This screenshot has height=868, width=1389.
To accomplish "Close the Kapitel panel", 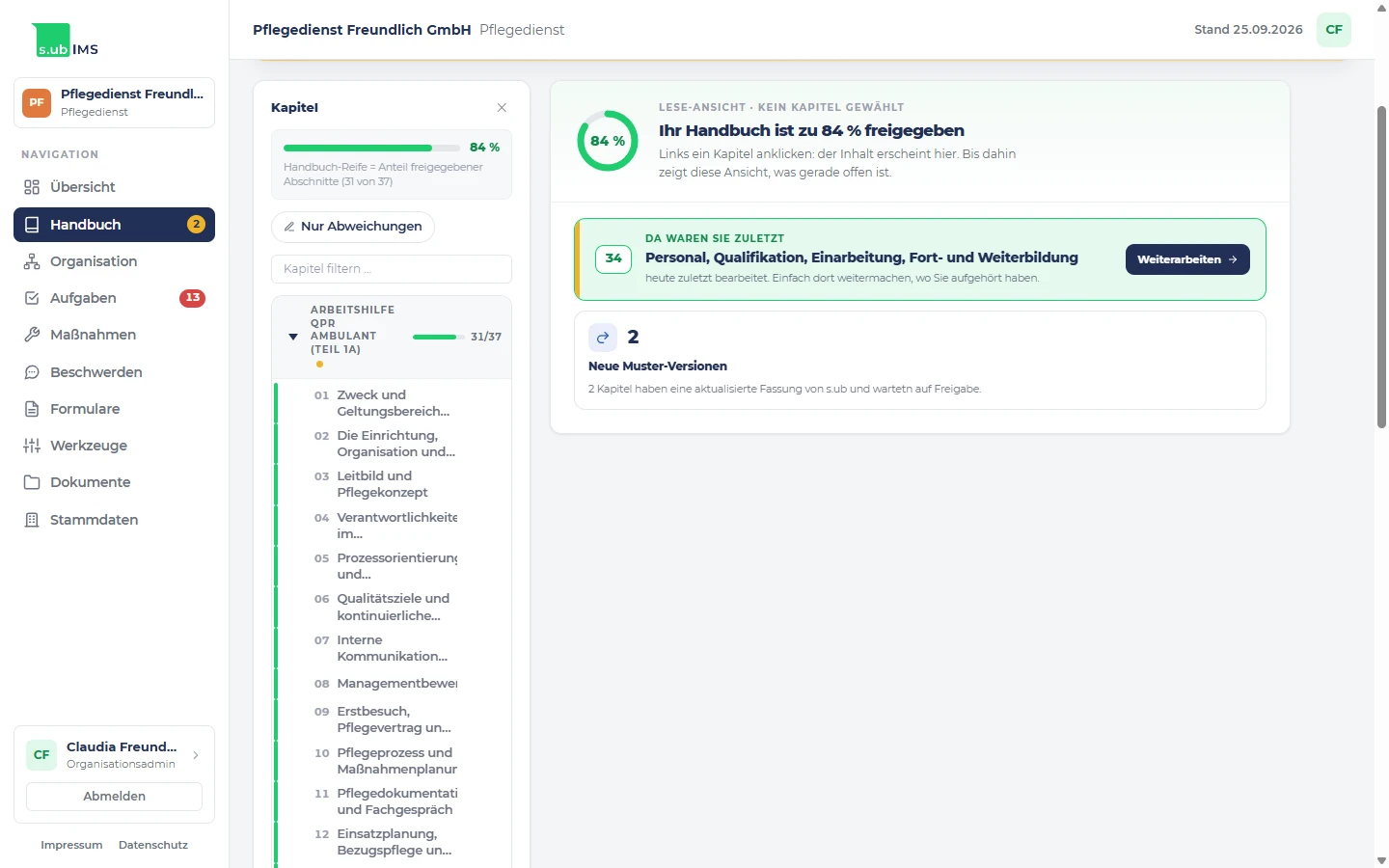I will 502,108.
